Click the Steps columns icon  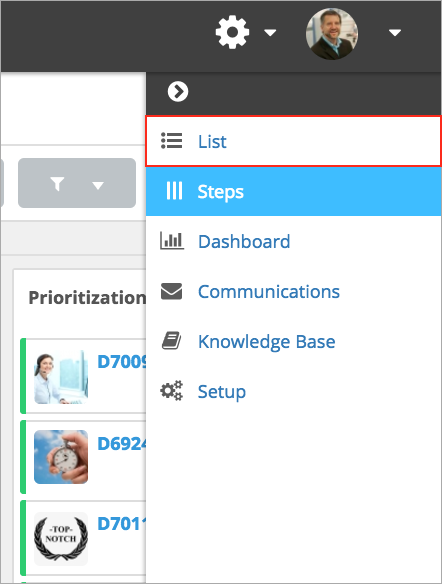pyautogui.click(x=174, y=191)
